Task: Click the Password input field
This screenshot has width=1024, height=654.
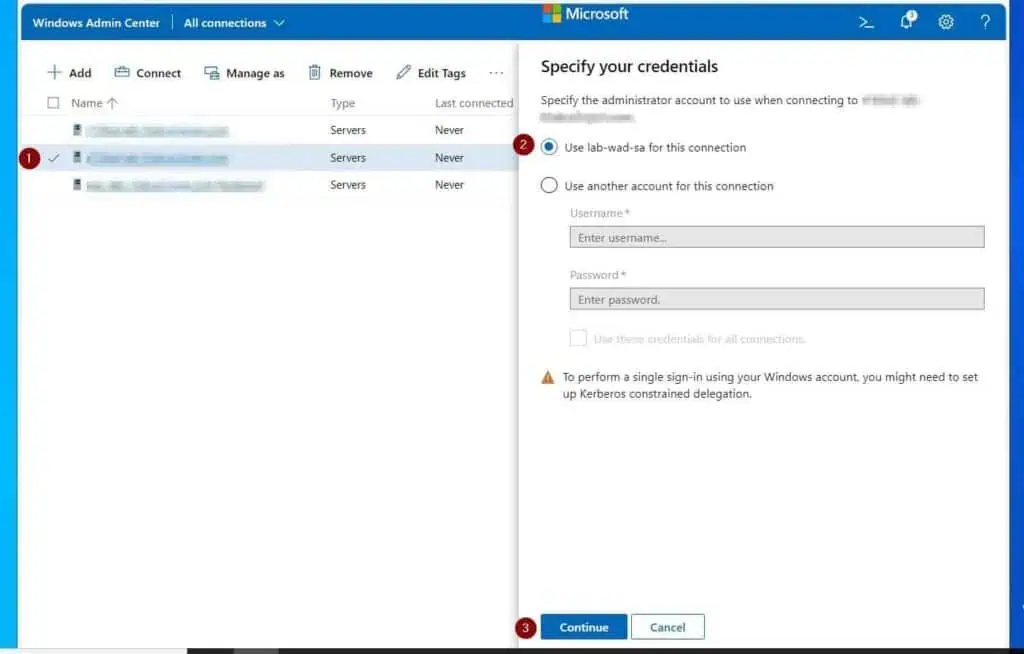Action: tap(776, 299)
